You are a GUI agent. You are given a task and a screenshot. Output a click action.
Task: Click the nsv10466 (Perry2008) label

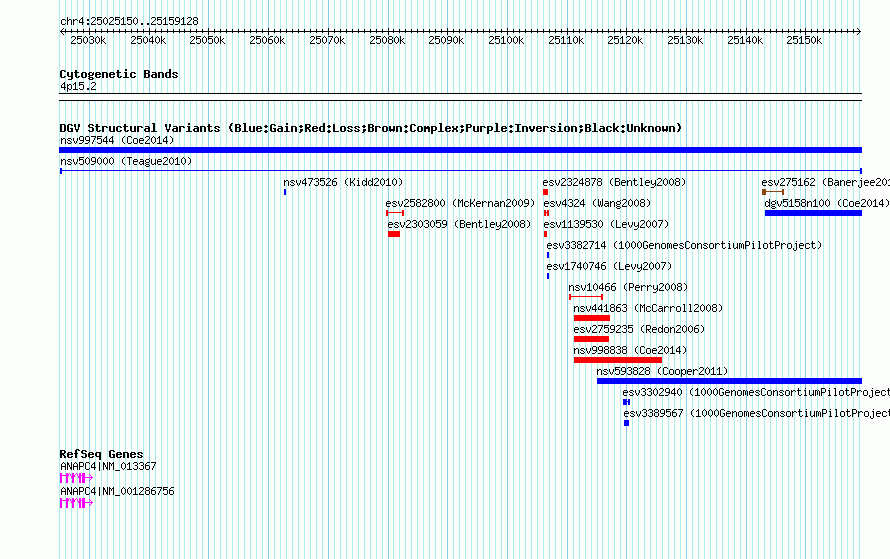[628, 287]
